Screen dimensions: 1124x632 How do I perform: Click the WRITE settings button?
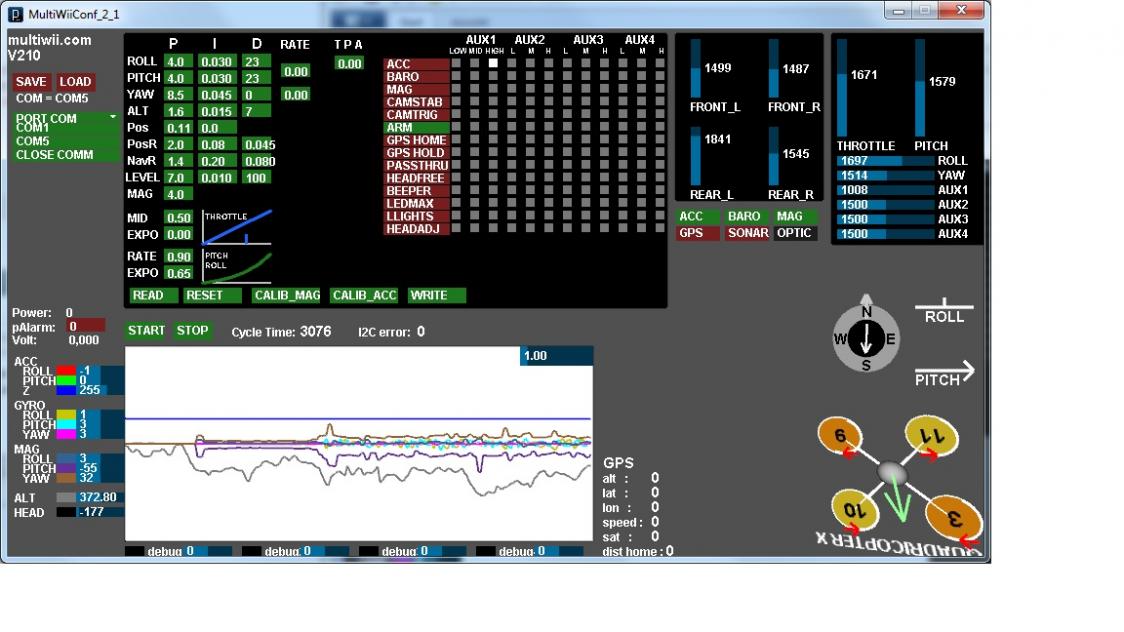(x=437, y=295)
